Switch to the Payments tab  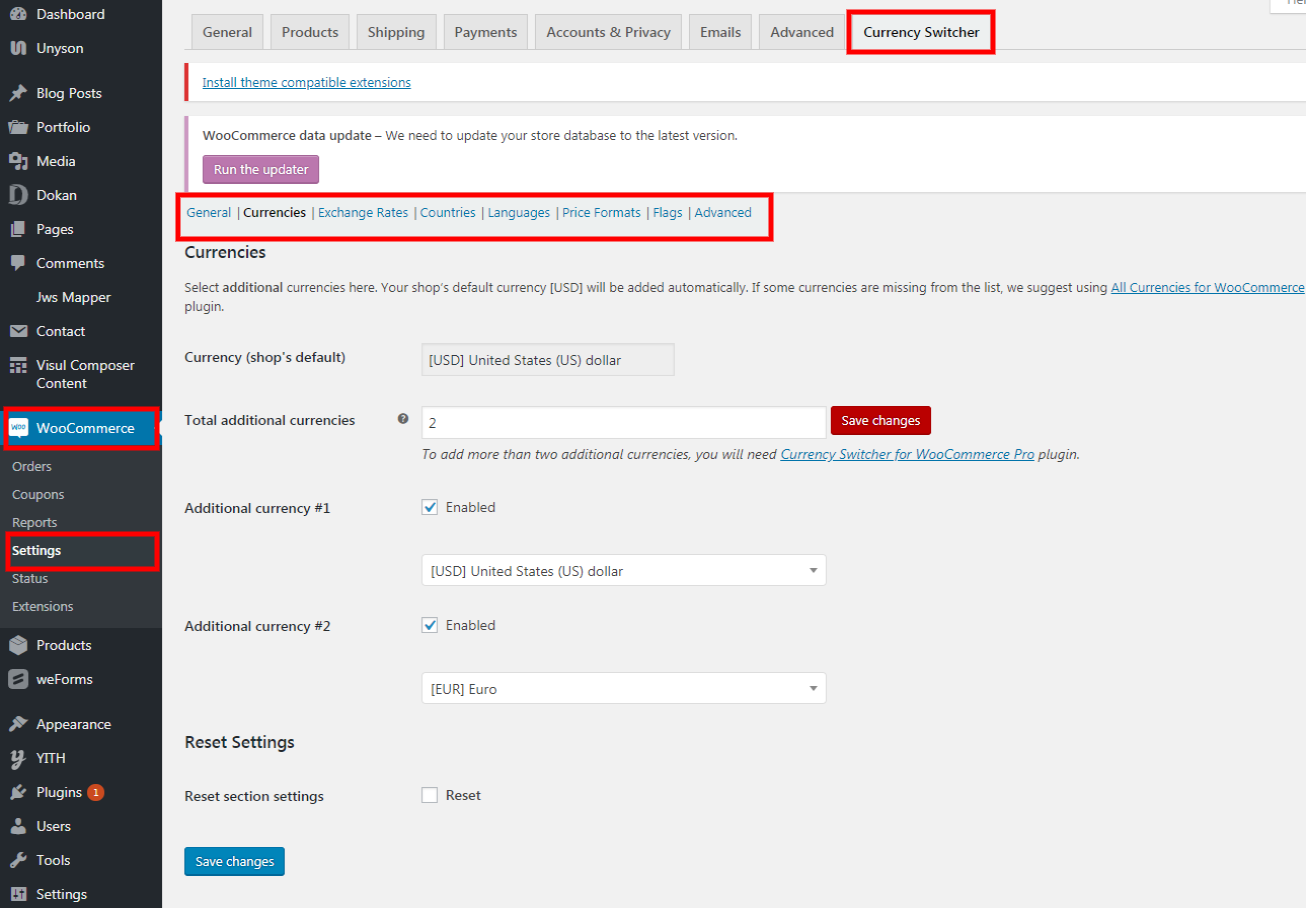point(485,32)
